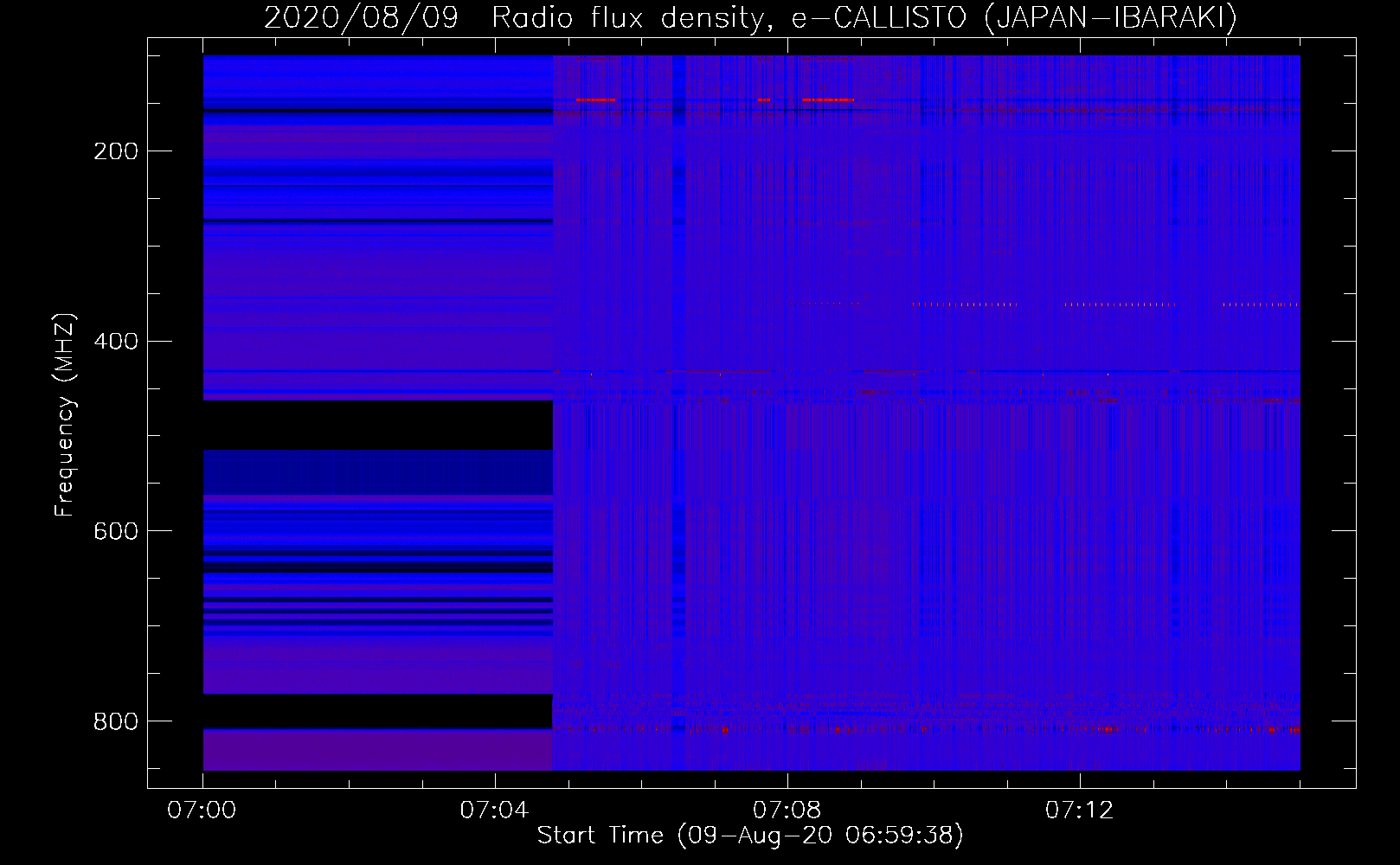Select the 07:08 time tick label

(x=787, y=811)
